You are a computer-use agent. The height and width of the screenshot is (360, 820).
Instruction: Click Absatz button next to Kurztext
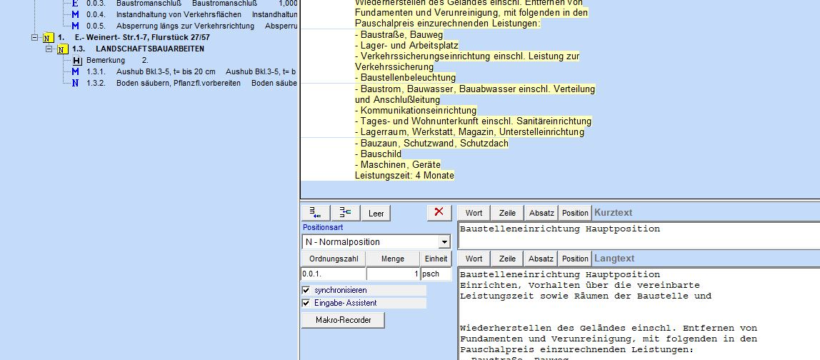(x=541, y=213)
